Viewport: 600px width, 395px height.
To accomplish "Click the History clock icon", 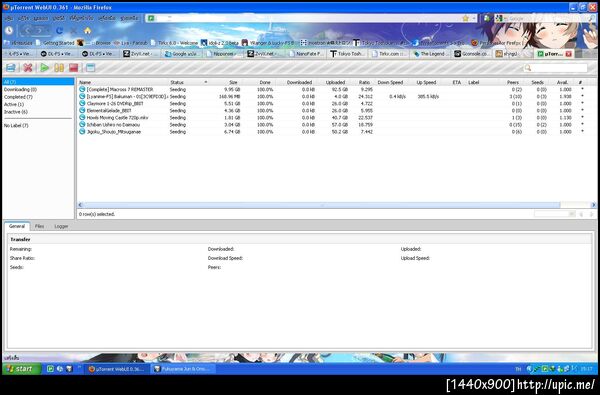I will [x=9, y=30].
